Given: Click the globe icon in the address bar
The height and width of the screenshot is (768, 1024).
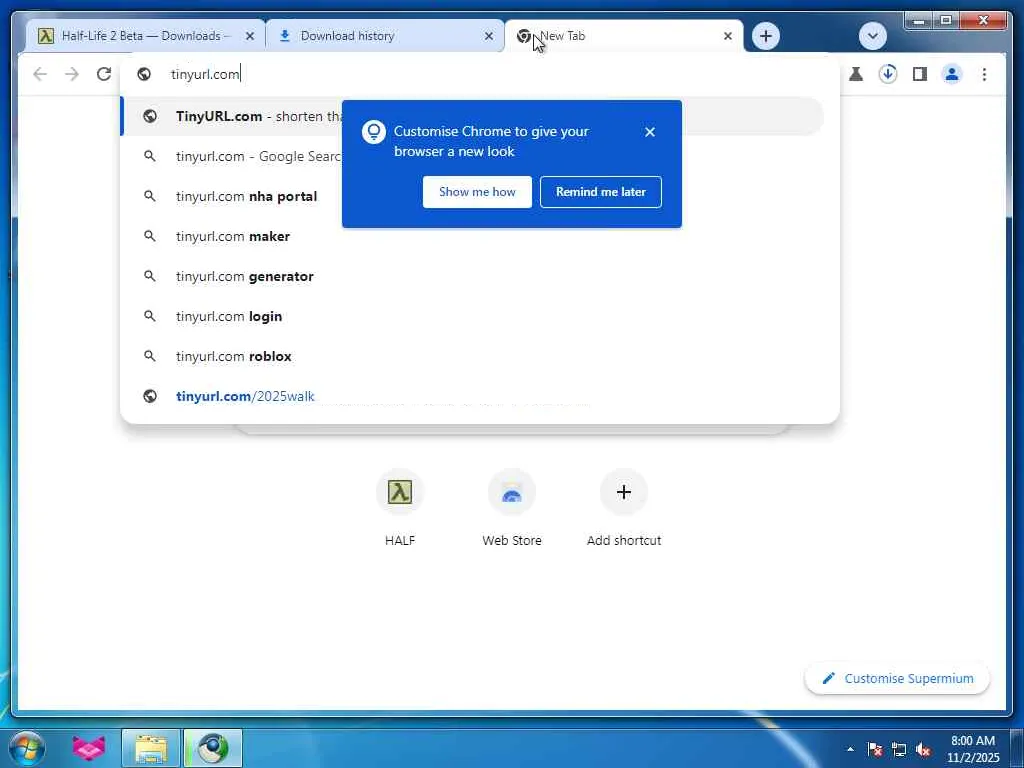Looking at the screenshot, I should click(x=144, y=74).
